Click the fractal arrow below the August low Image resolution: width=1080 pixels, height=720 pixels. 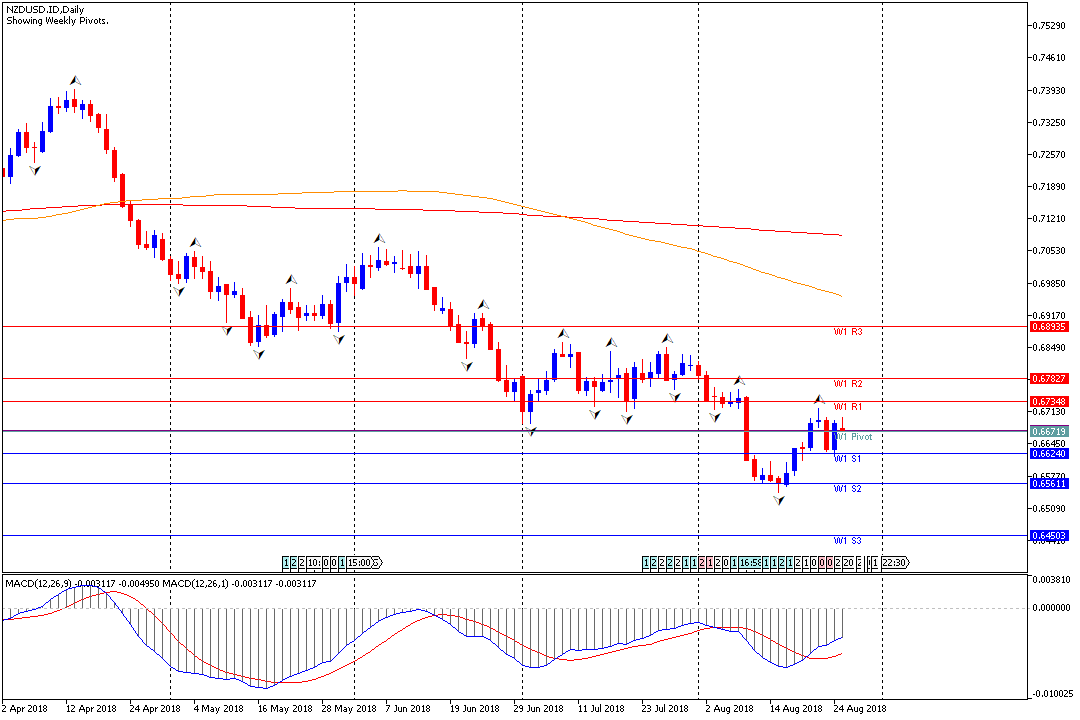pyautogui.click(x=779, y=501)
